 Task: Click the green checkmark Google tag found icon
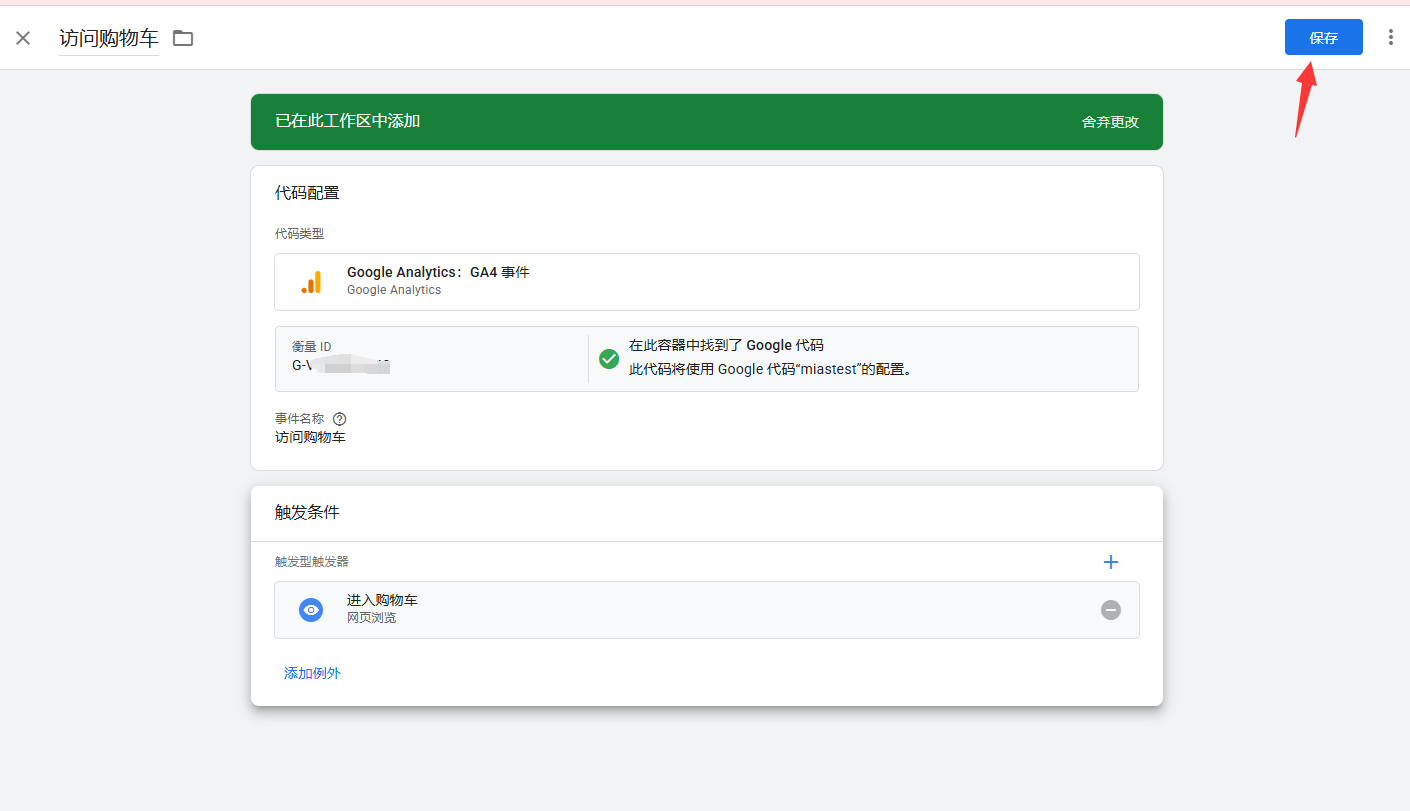tap(609, 358)
